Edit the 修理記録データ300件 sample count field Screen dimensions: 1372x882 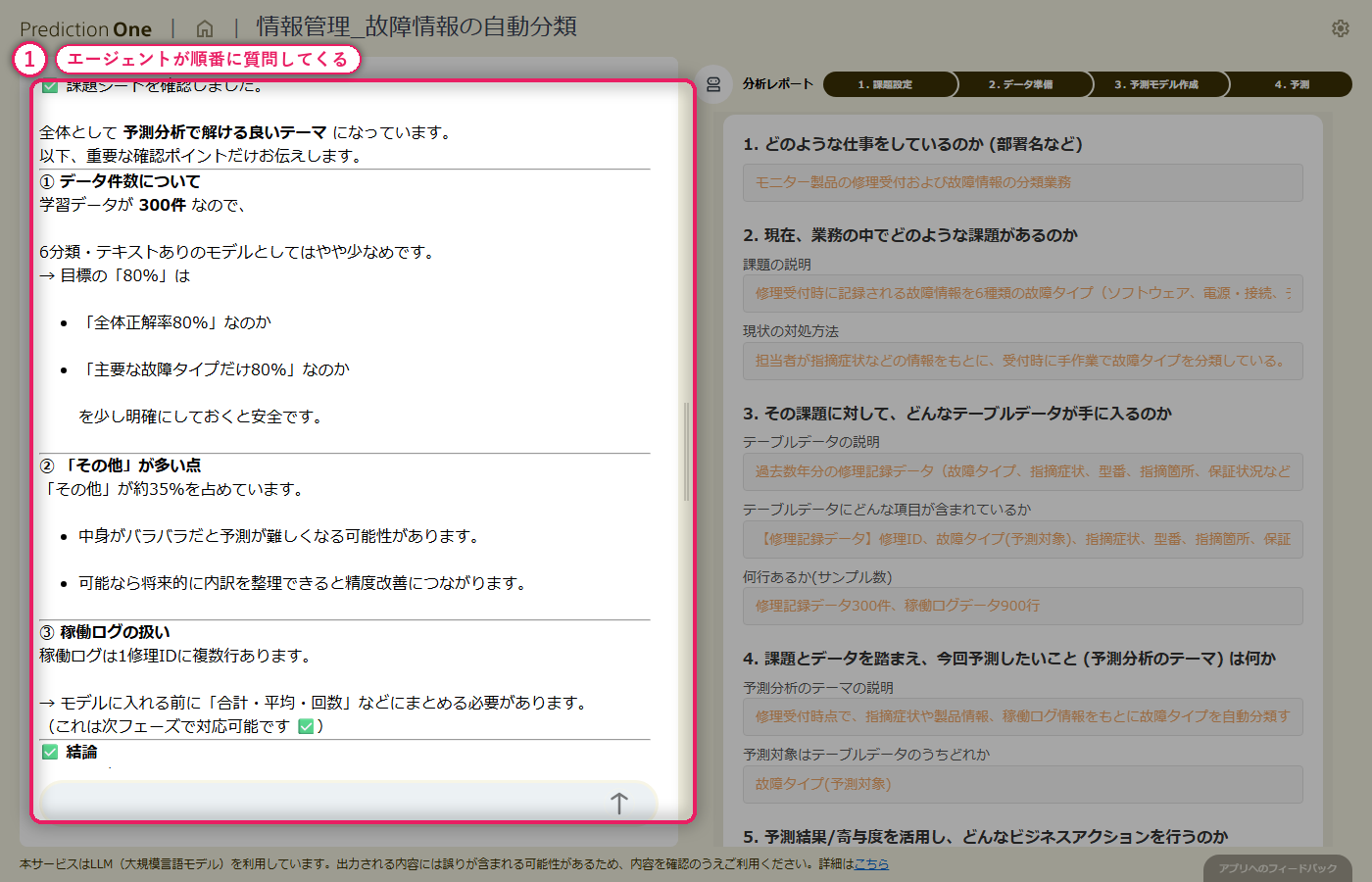coord(1023,606)
